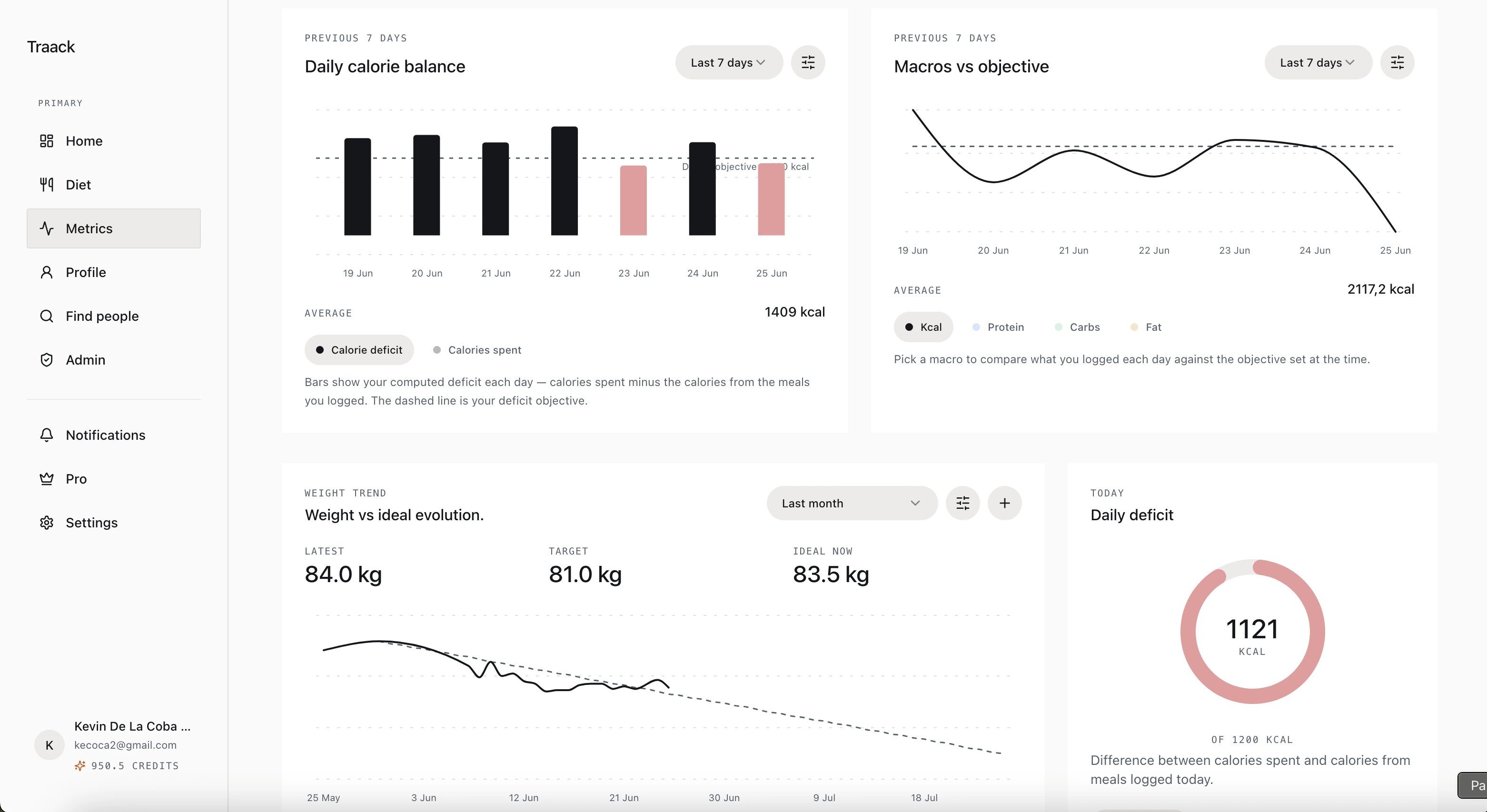Image resolution: width=1487 pixels, height=812 pixels.
Task: Switch chart to Calories spent
Action: point(477,350)
